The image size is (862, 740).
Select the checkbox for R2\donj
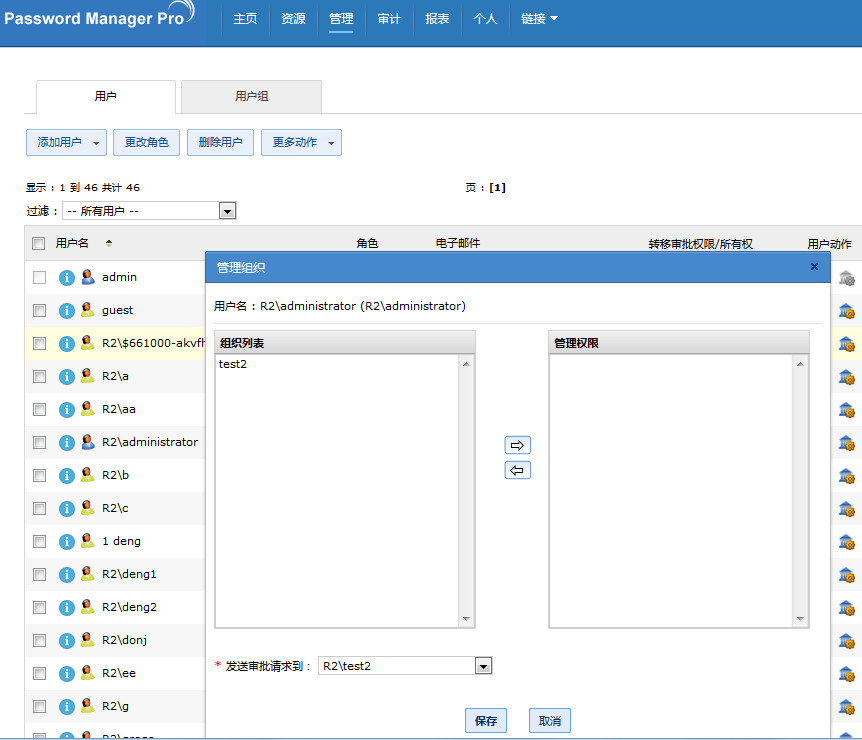pyautogui.click(x=40, y=641)
